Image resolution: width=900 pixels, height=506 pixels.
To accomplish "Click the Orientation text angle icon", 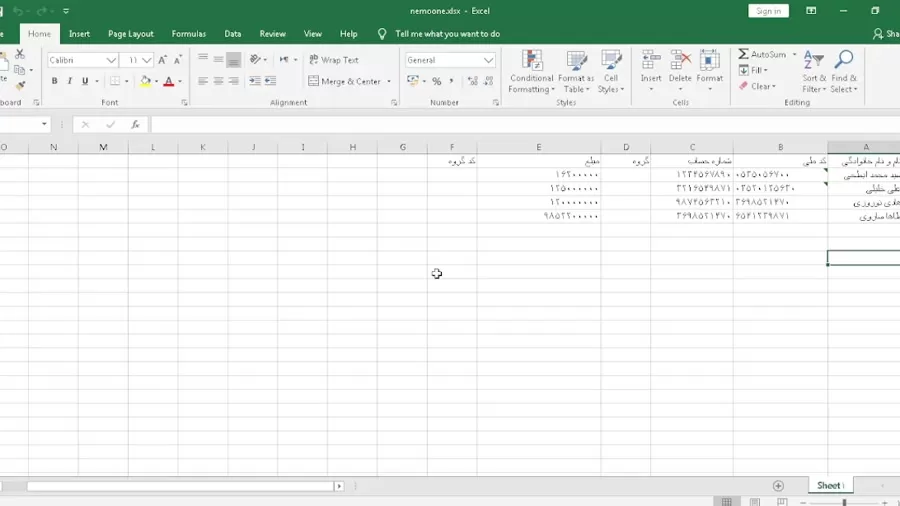I will click(x=255, y=59).
